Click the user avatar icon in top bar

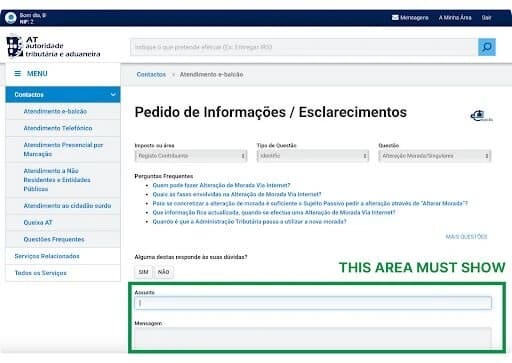11,18
